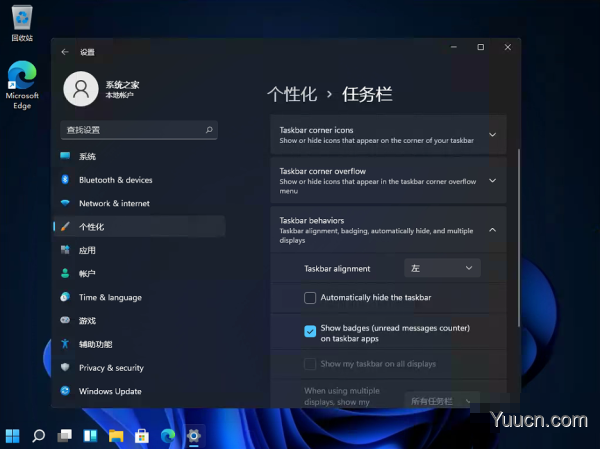This screenshot has height=449, width=600.
Task: Click the 本地帐户 account type text
Action: click(119, 95)
